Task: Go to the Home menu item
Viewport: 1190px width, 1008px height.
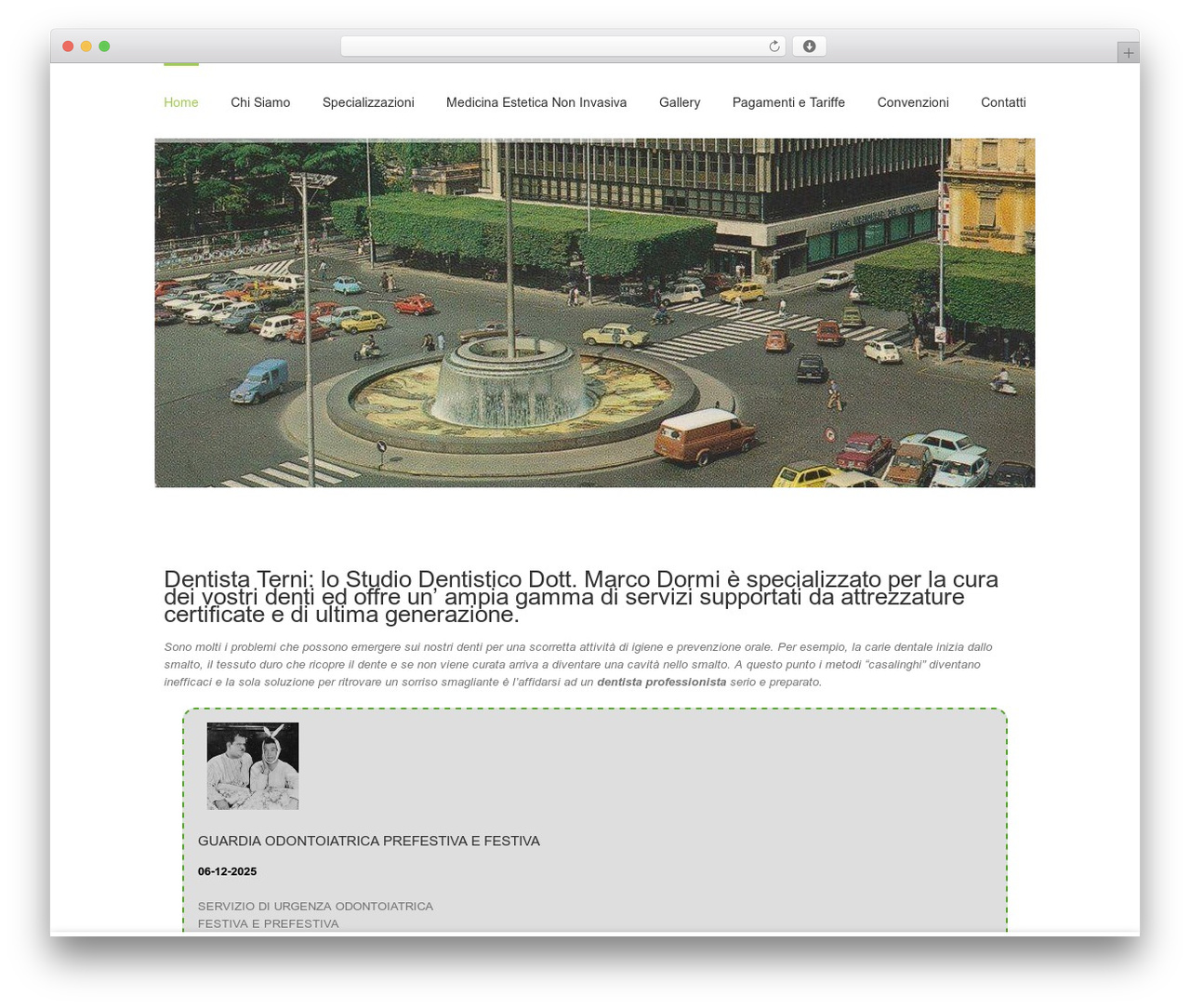Action: pyautogui.click(x=181, y=102)
